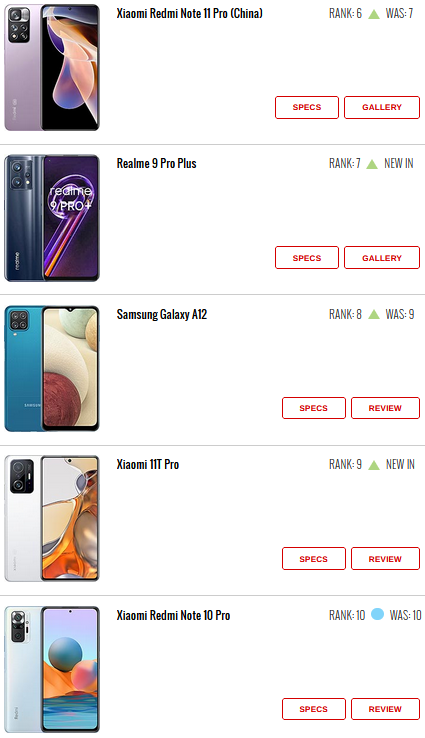Open Specs of Xiaomi 11T Pro
This screenshot has height=738, width=425.
click(x=314, y=559)
